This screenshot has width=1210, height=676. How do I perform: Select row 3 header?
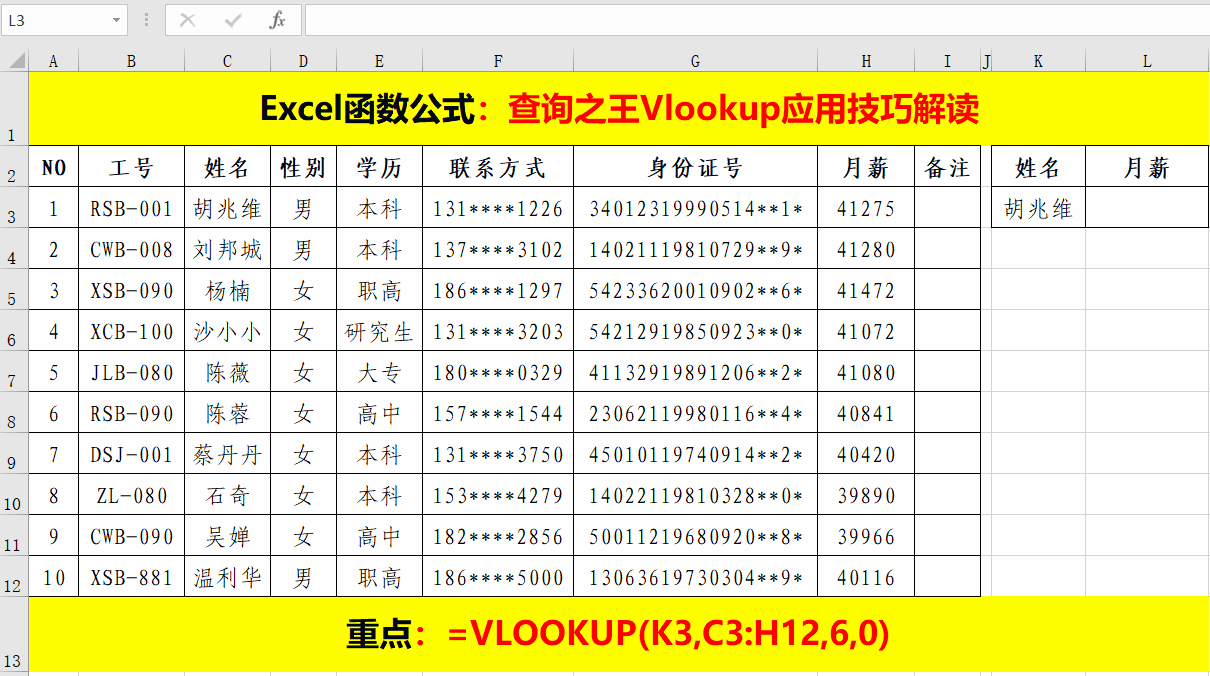(x=14, y=208)
